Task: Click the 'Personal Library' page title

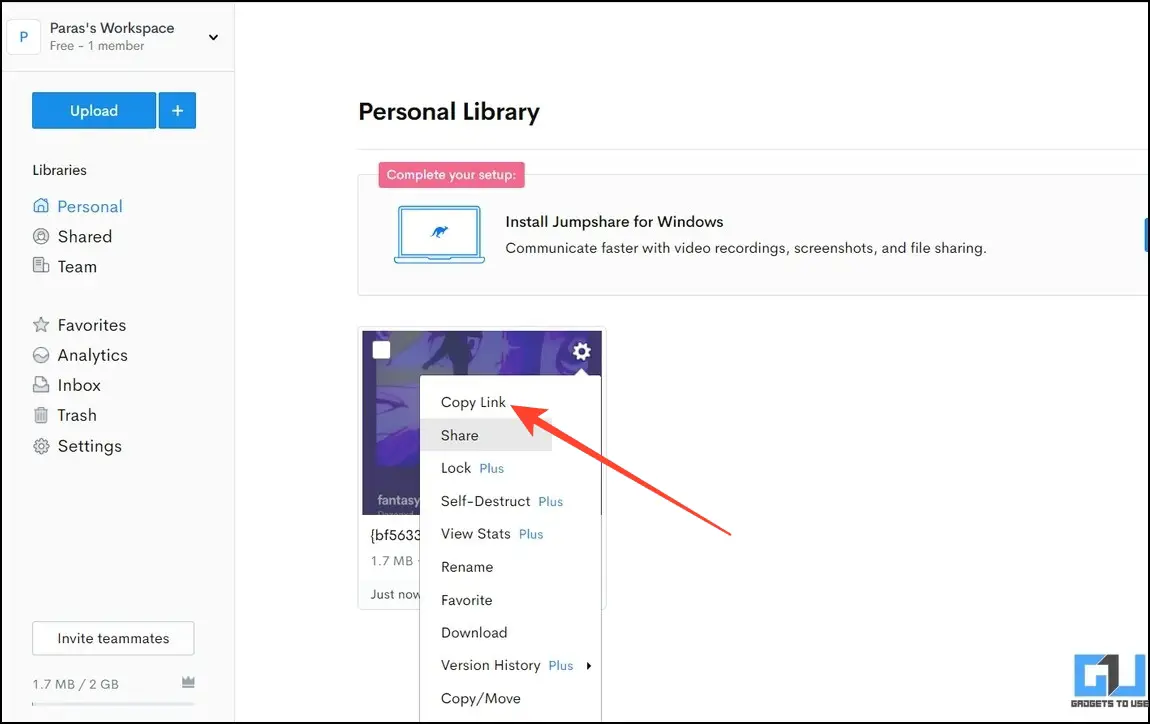Action: tap(449, 111)
